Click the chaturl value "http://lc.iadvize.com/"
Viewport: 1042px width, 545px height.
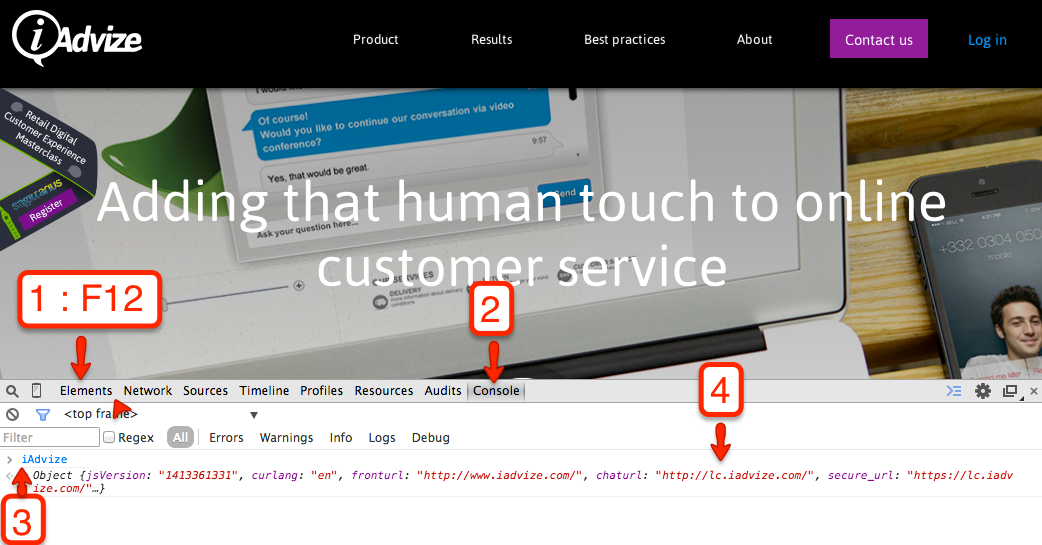[x=734, y=475]
